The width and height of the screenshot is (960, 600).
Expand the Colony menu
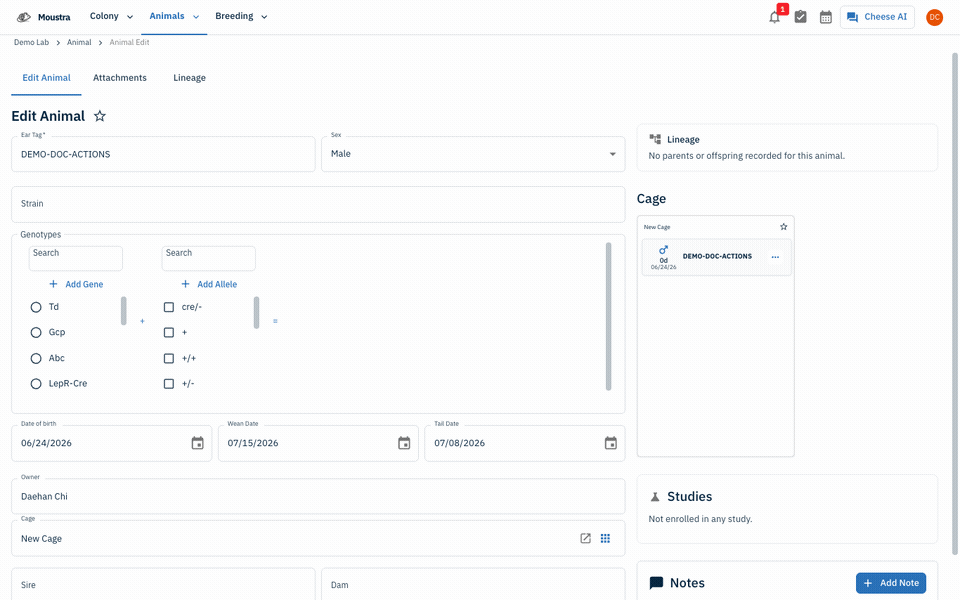111,17
